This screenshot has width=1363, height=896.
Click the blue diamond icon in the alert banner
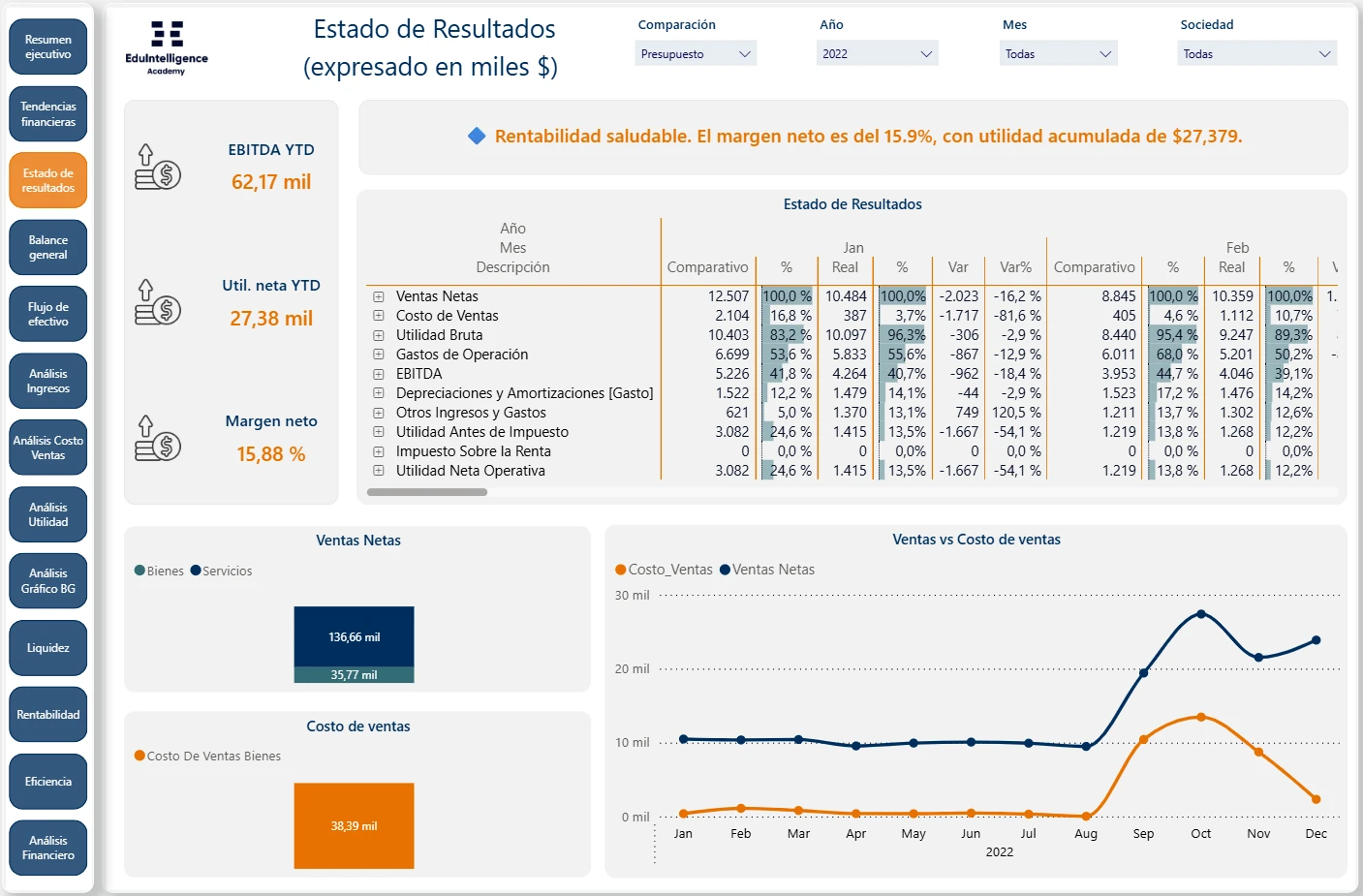coord(477,137)
